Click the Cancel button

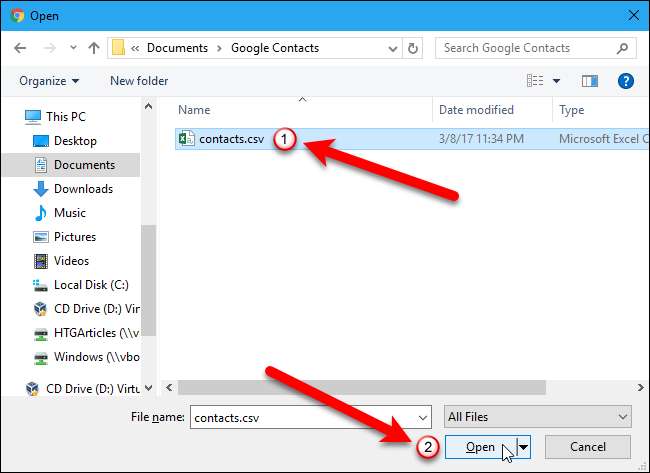coord(588,447)
